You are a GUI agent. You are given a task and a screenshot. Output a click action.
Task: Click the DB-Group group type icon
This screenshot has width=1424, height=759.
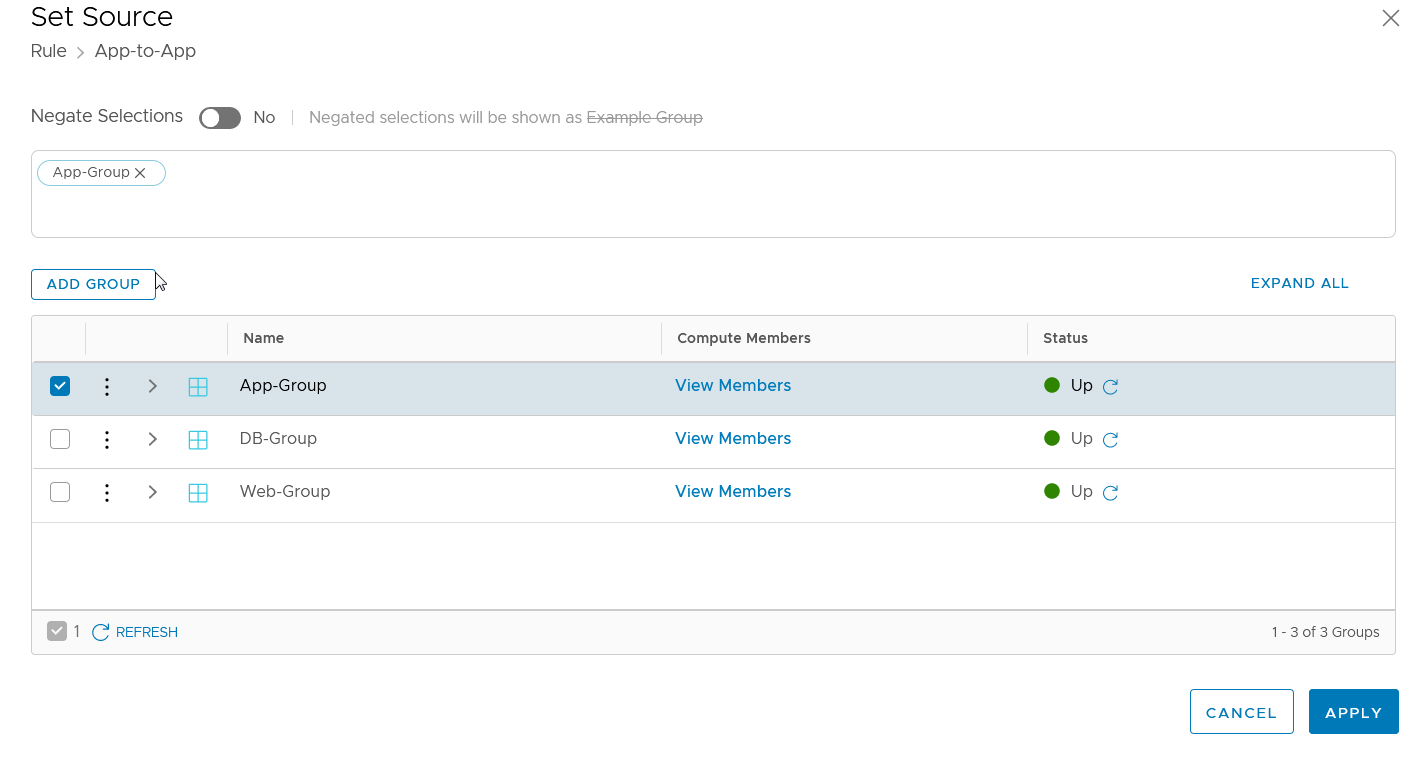click(x=198, y=439)
